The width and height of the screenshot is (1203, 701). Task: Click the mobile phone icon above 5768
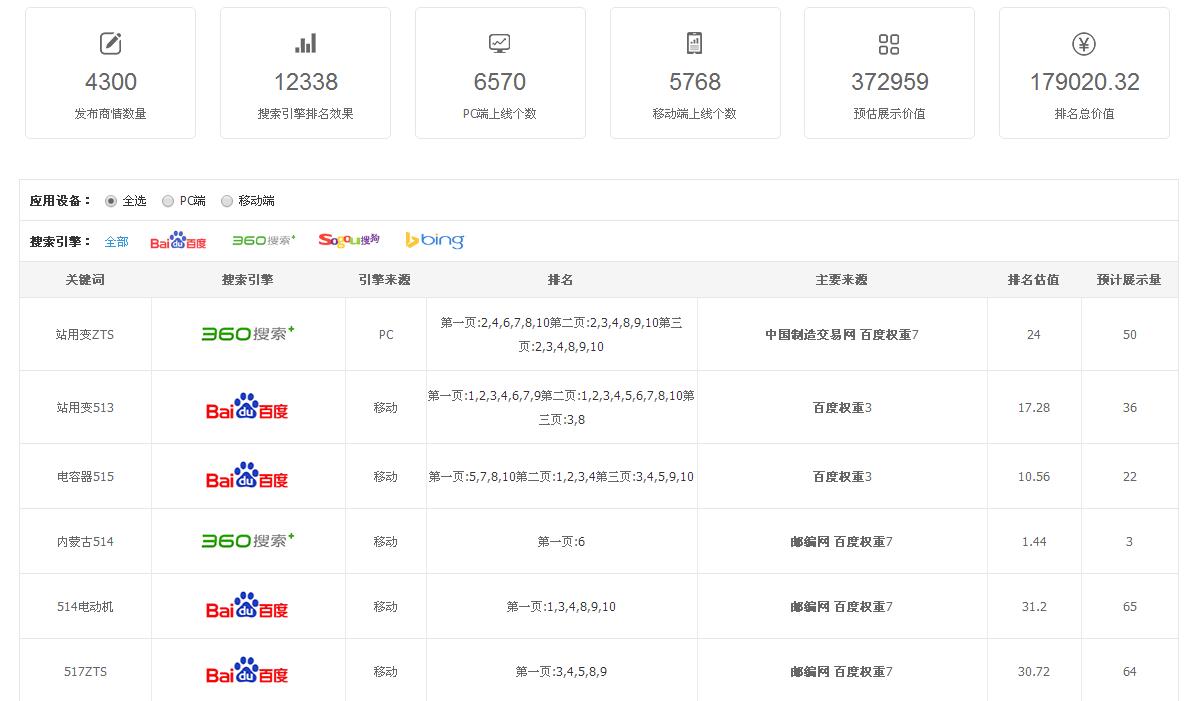(694, 44)
